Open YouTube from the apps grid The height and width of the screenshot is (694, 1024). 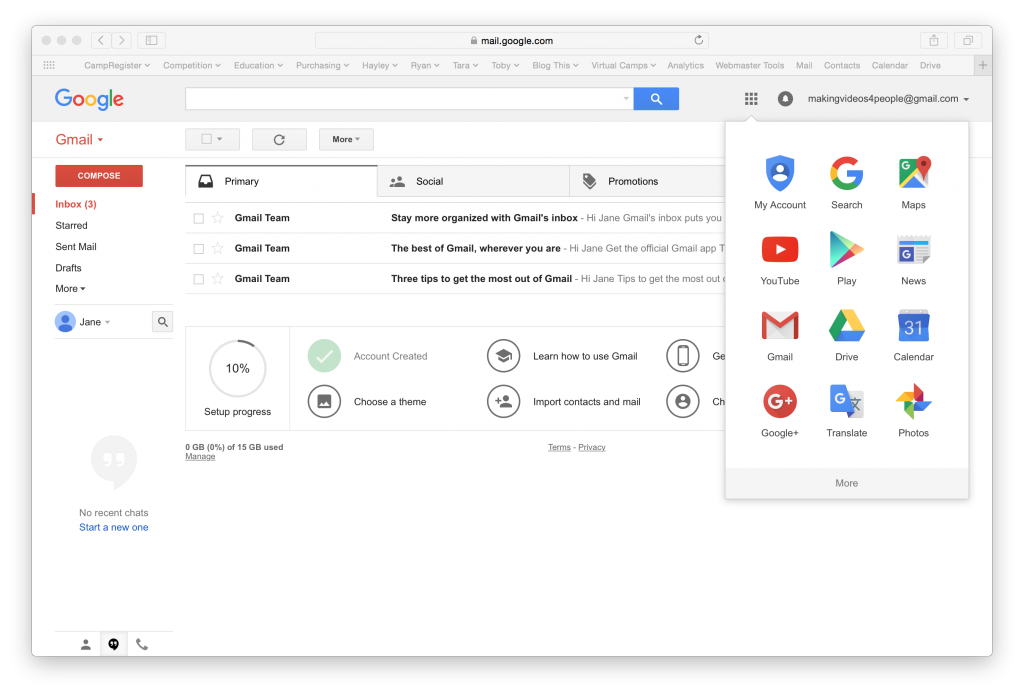[x=780, y=259]
